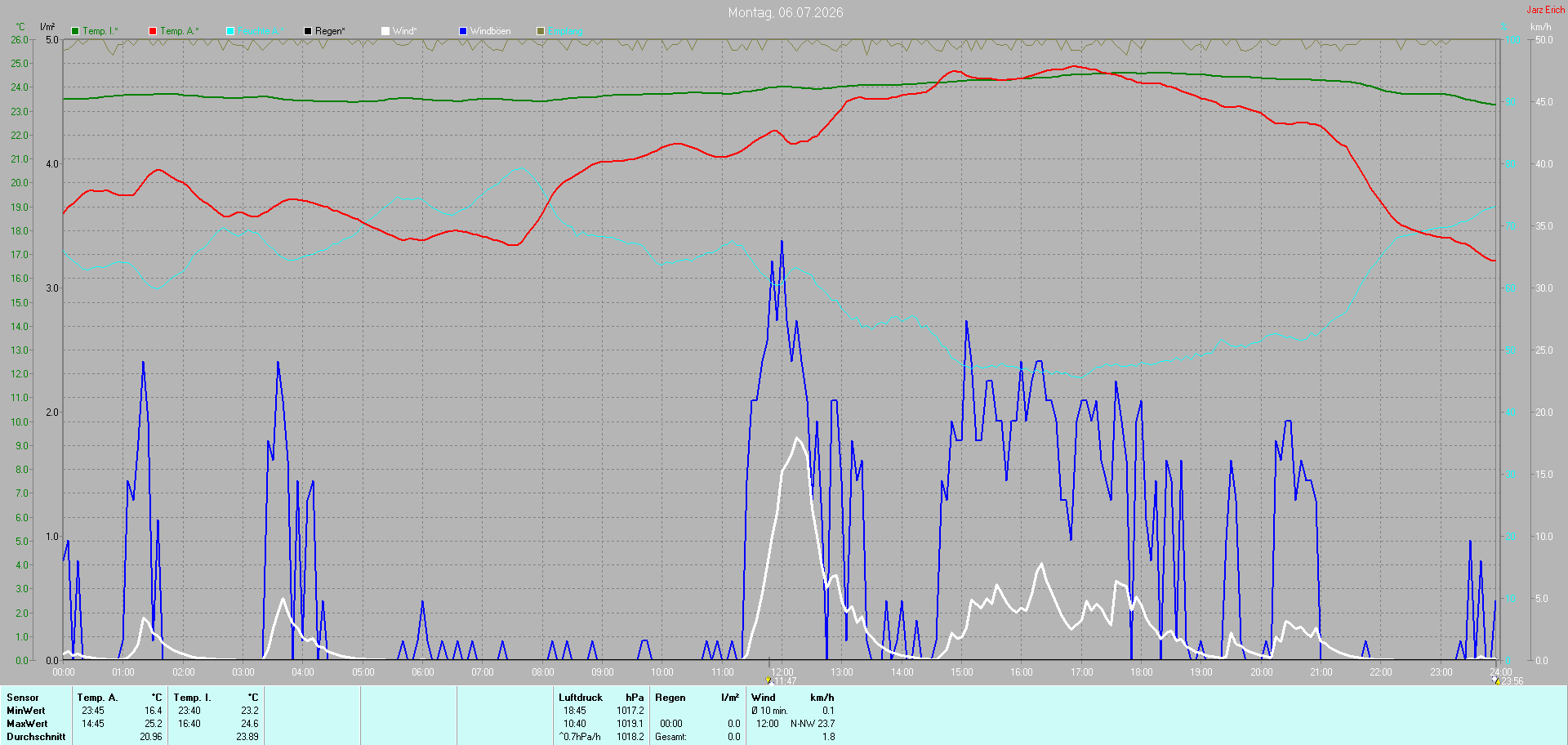Click the 06:00 time axis label
Image resolution: width=1568 pixels, height=745 pixels.
tap(423, 672)
